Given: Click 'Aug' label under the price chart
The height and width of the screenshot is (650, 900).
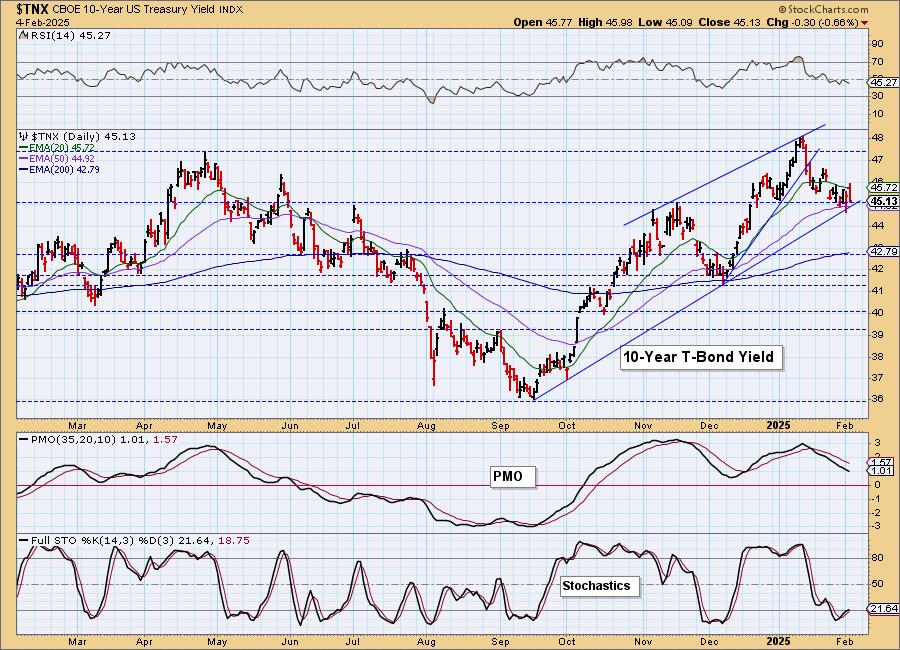Looking at the screenshot, I should (x=426, y=425).
